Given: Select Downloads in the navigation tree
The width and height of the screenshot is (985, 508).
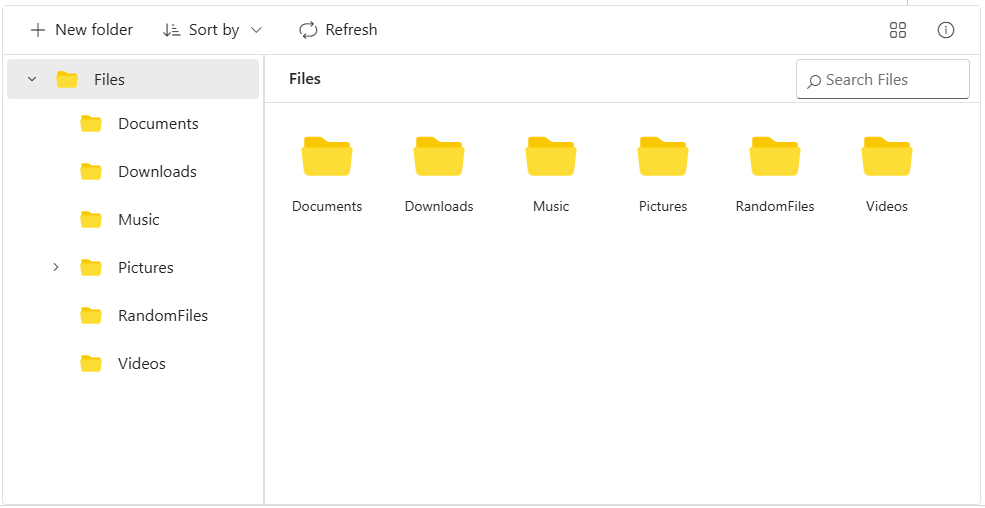Looking at the screenshot, I should click(156, 172).
